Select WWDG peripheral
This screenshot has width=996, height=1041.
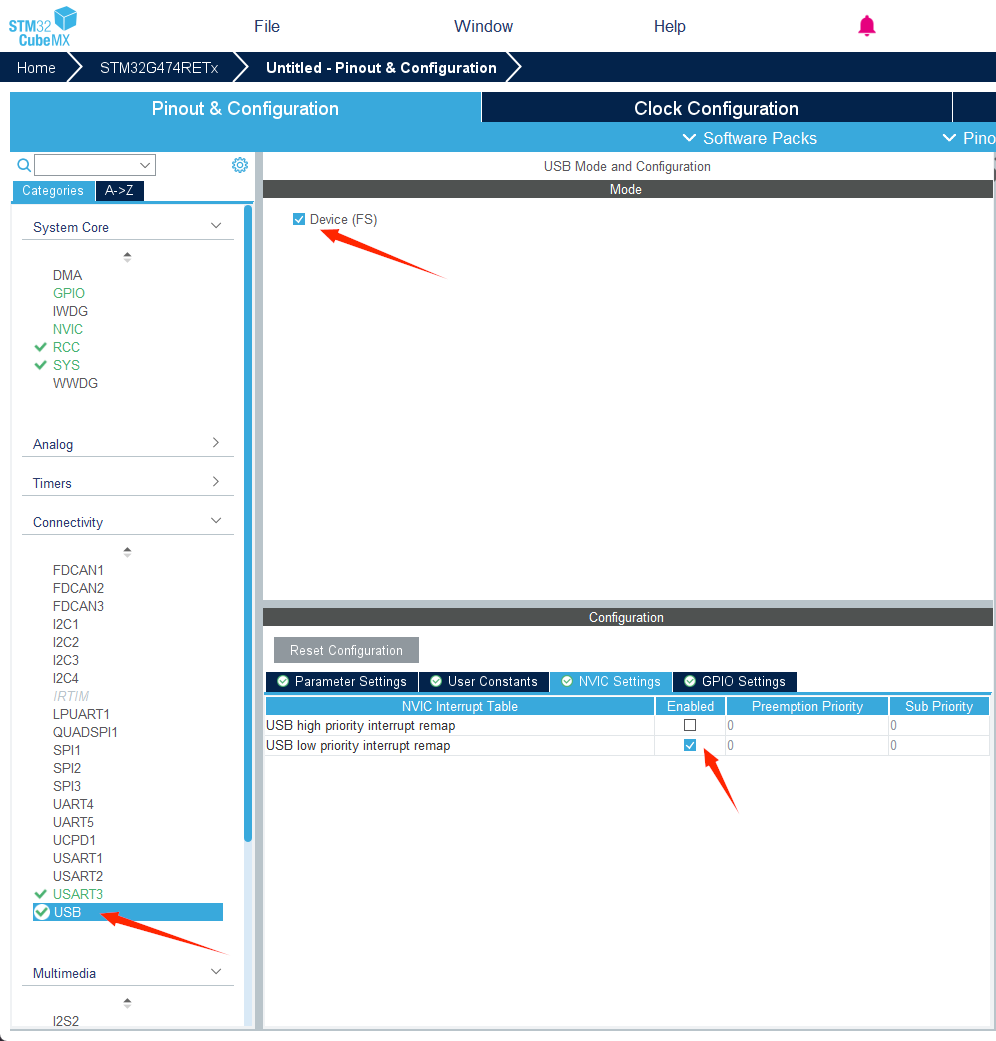coord(75,383)
